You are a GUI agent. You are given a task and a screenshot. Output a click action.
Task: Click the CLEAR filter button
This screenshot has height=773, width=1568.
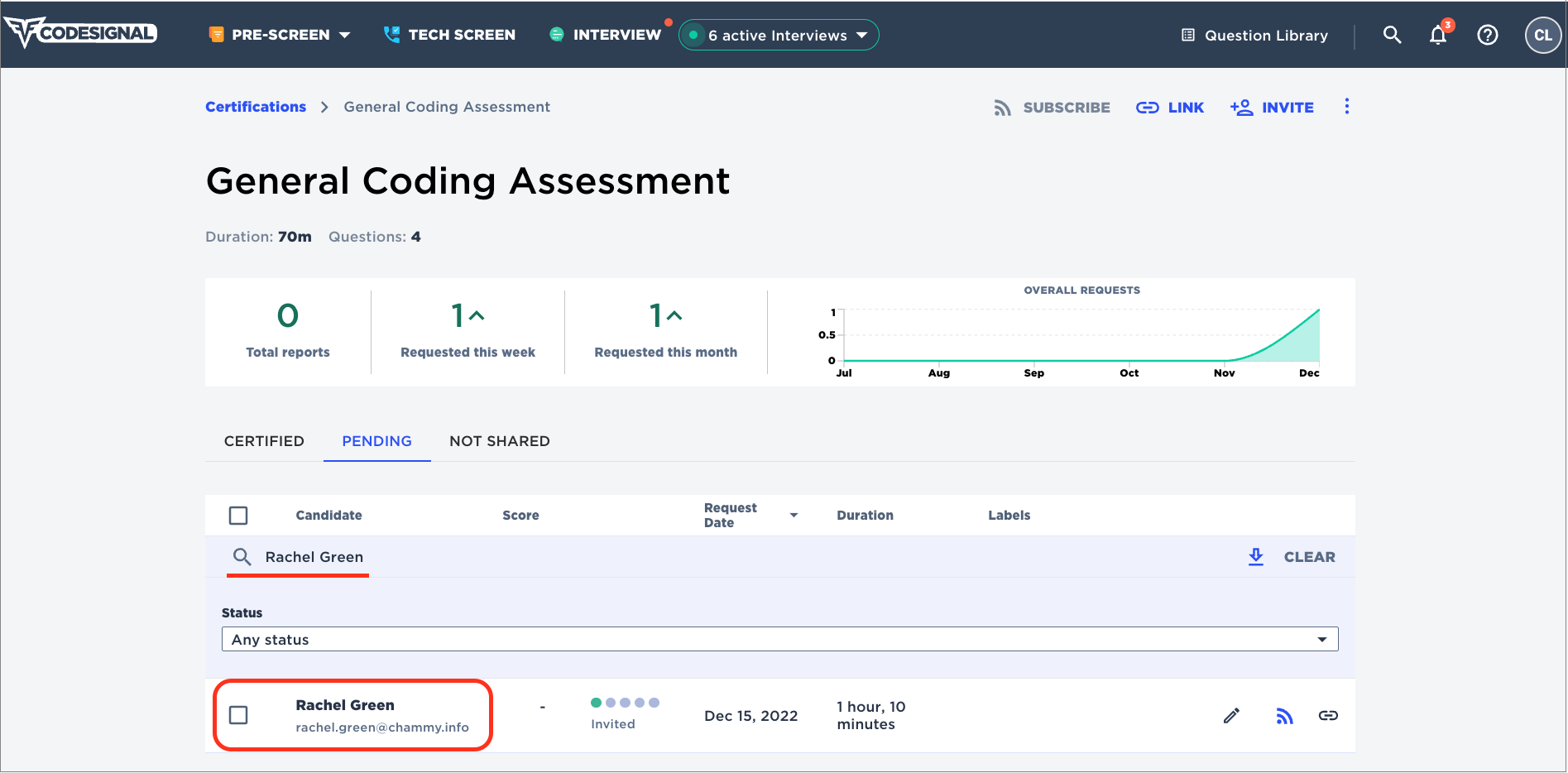1309,557
